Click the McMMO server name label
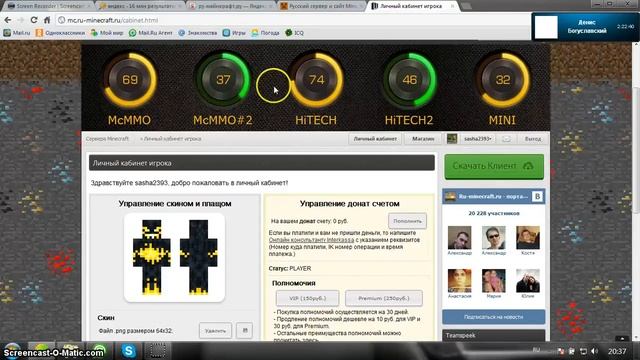 click(129, 120)
